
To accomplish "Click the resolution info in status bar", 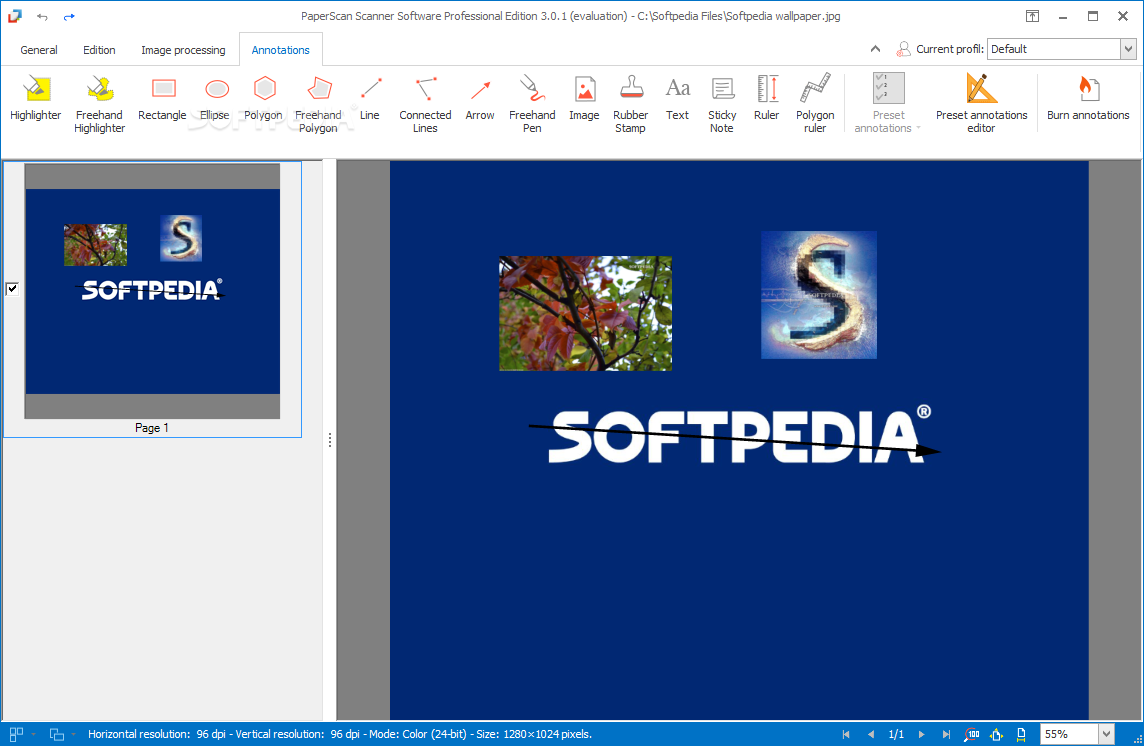I will (340, 734).
